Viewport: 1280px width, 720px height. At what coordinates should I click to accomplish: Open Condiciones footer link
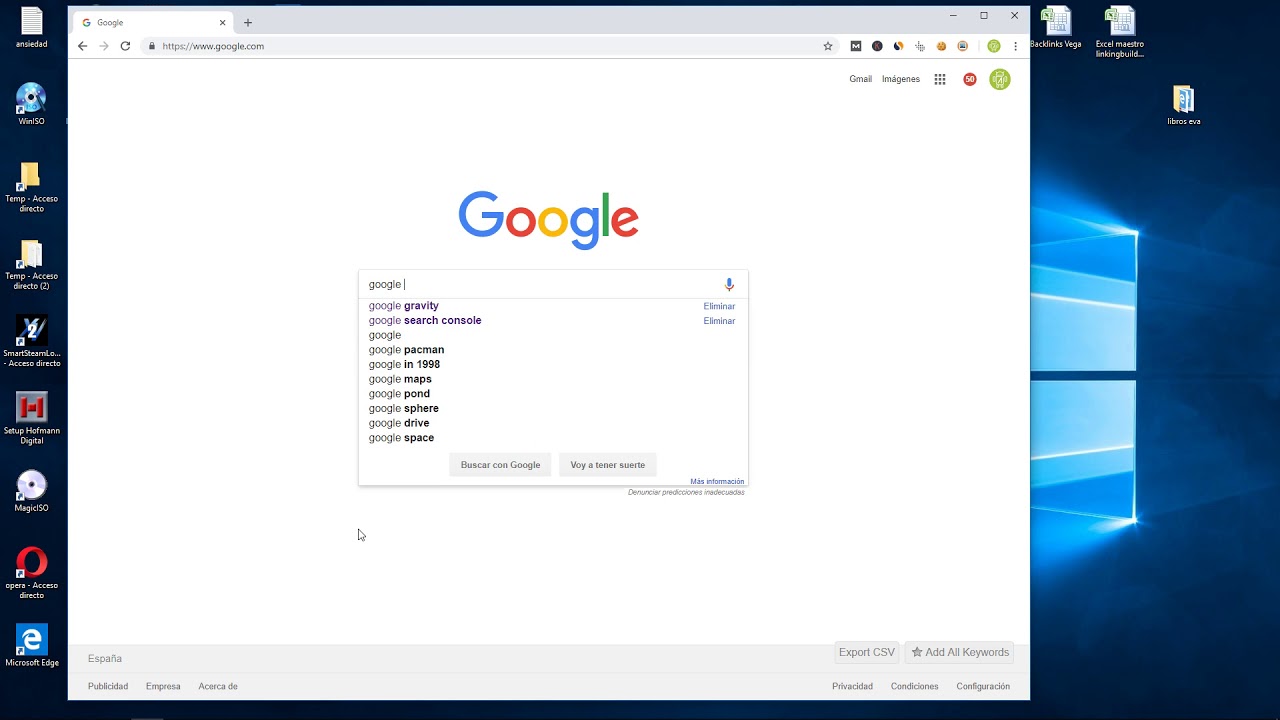[915, 686]
